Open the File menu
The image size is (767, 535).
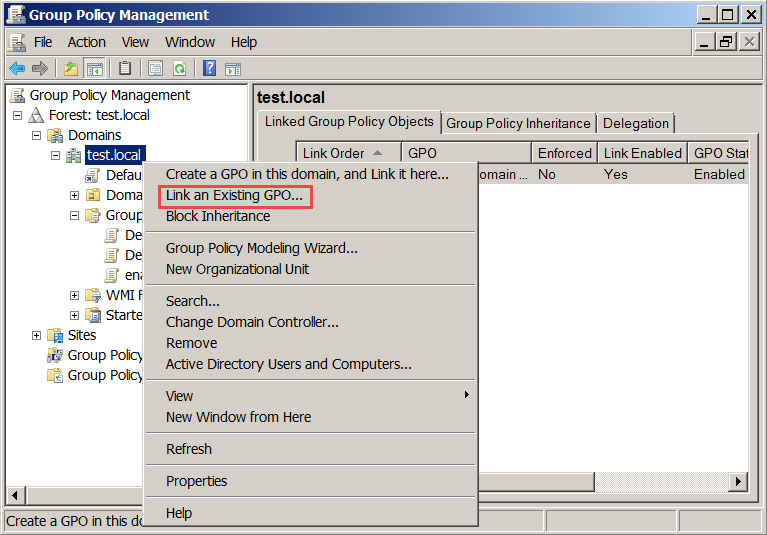pos(43,43)
